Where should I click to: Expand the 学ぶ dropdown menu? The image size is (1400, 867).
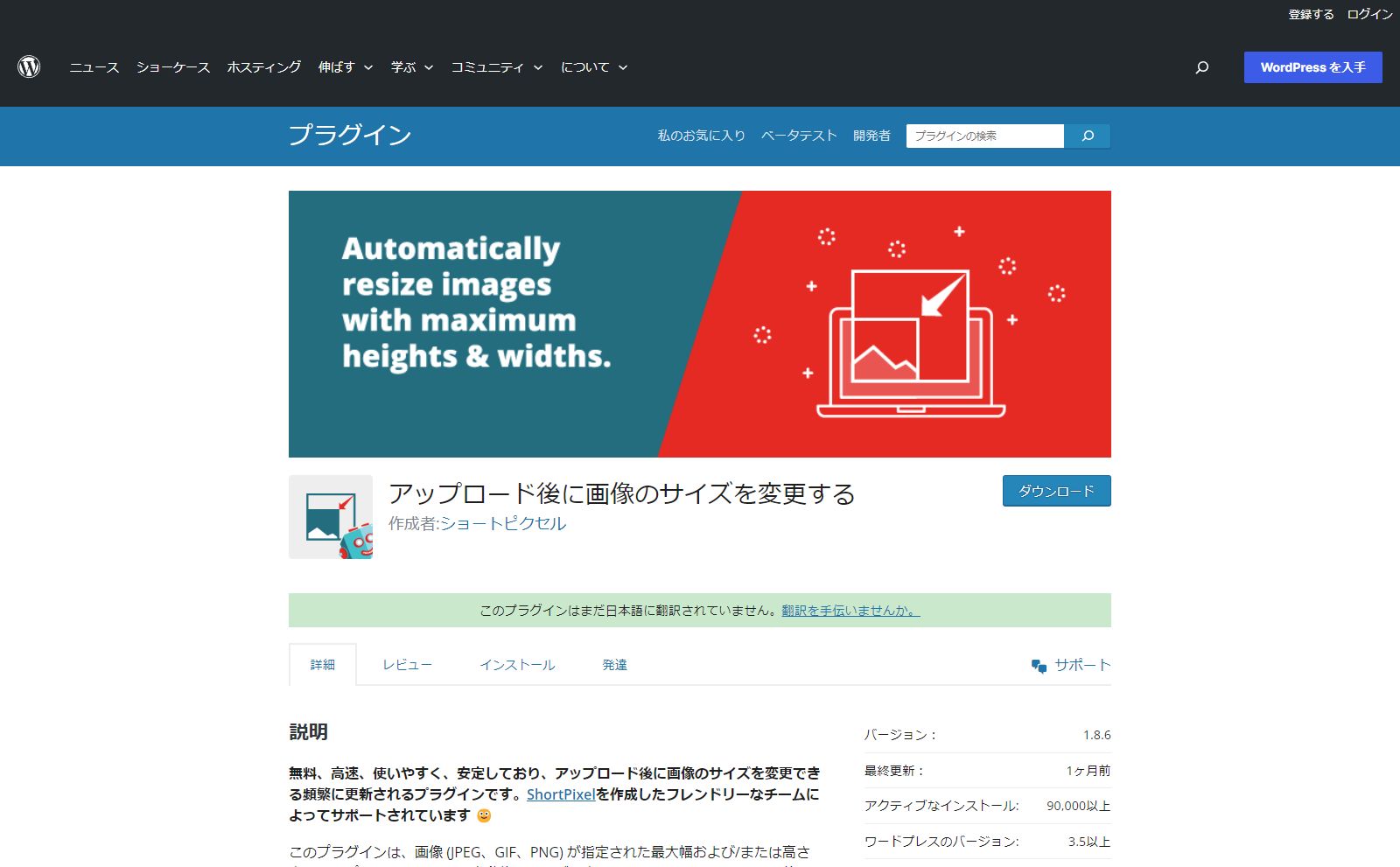[412, 67]
